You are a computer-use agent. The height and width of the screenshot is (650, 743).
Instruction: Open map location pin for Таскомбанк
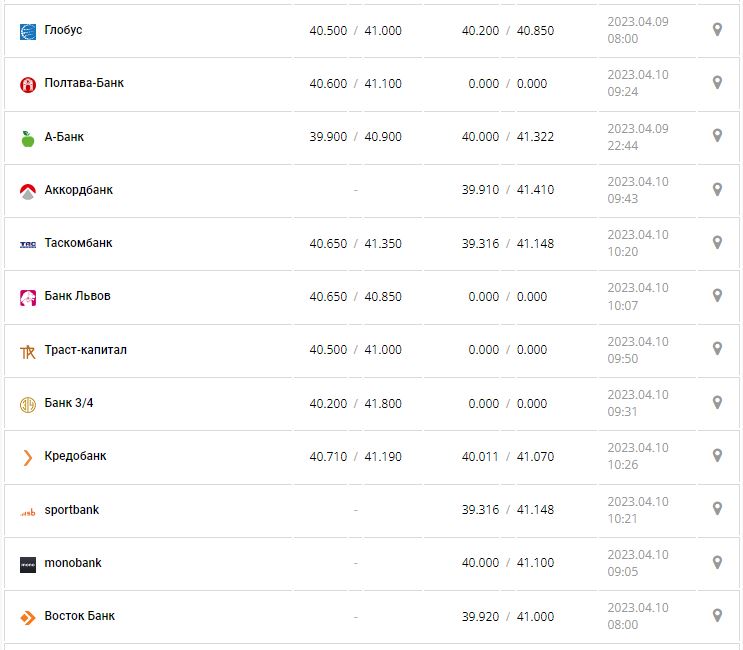(717, 243)
